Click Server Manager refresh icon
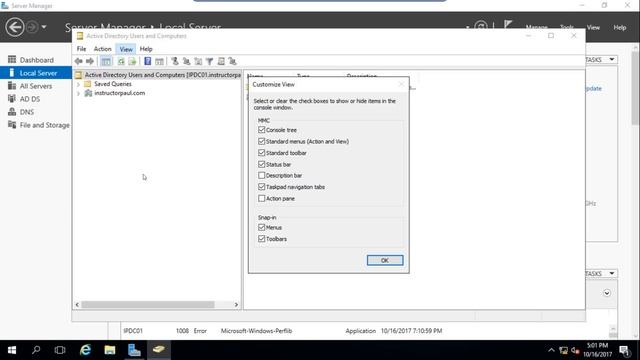 pyautogui.click(x=481, y=27)
